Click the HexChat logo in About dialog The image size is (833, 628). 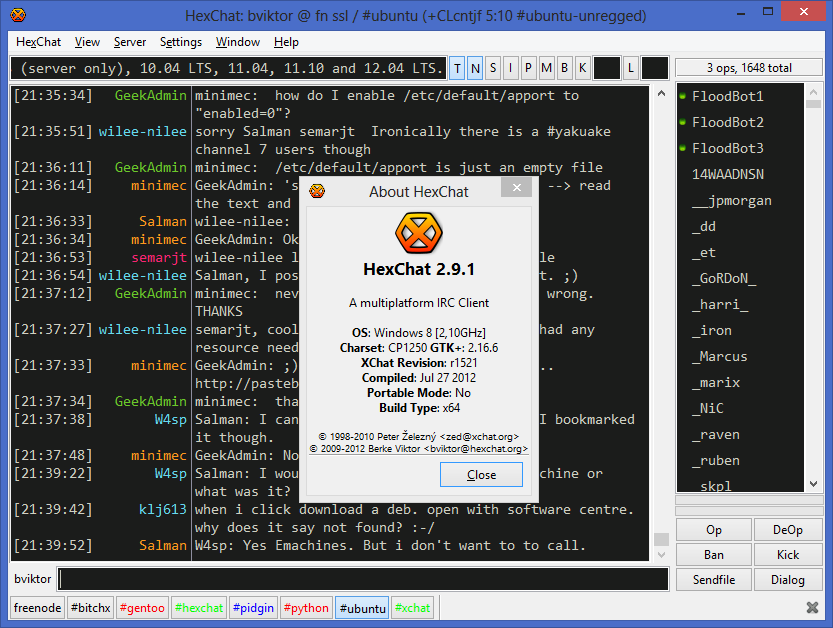tap(419, 233)
